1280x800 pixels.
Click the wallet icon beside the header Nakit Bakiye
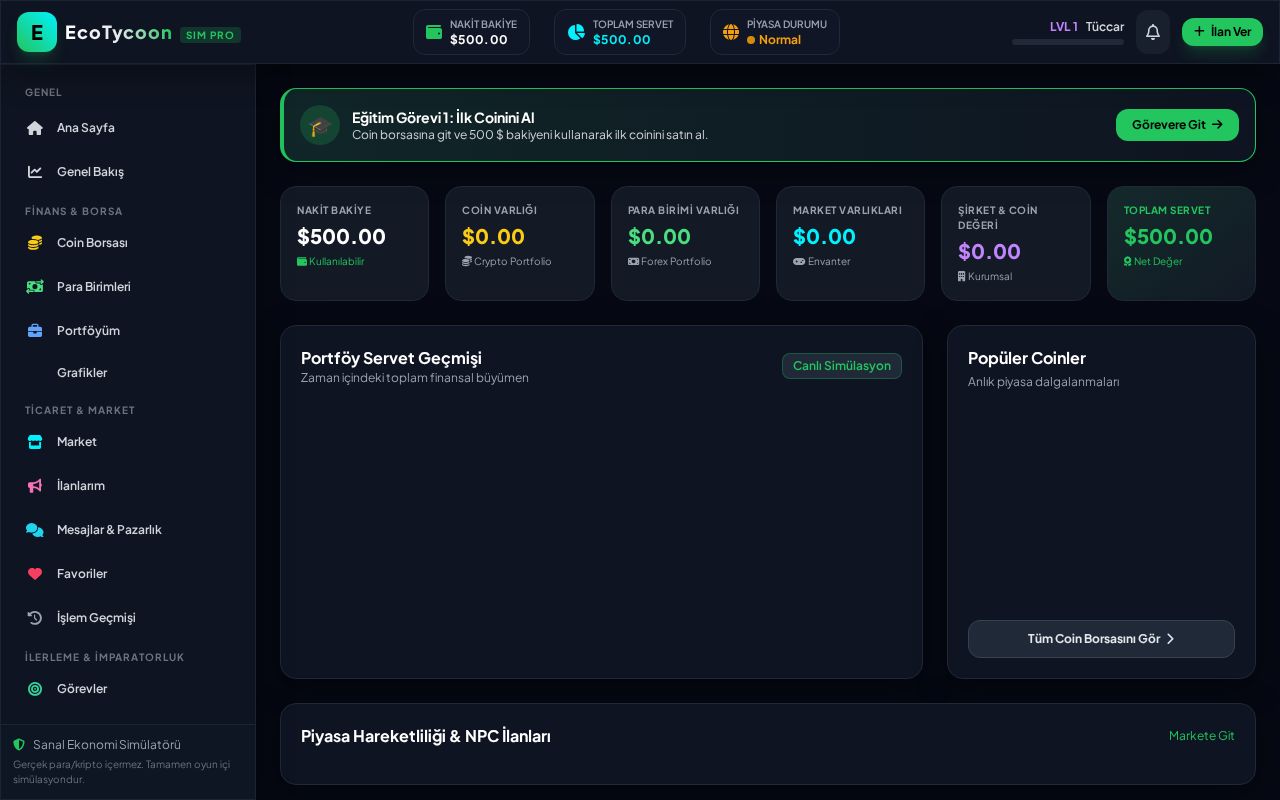tap(434, 32)
